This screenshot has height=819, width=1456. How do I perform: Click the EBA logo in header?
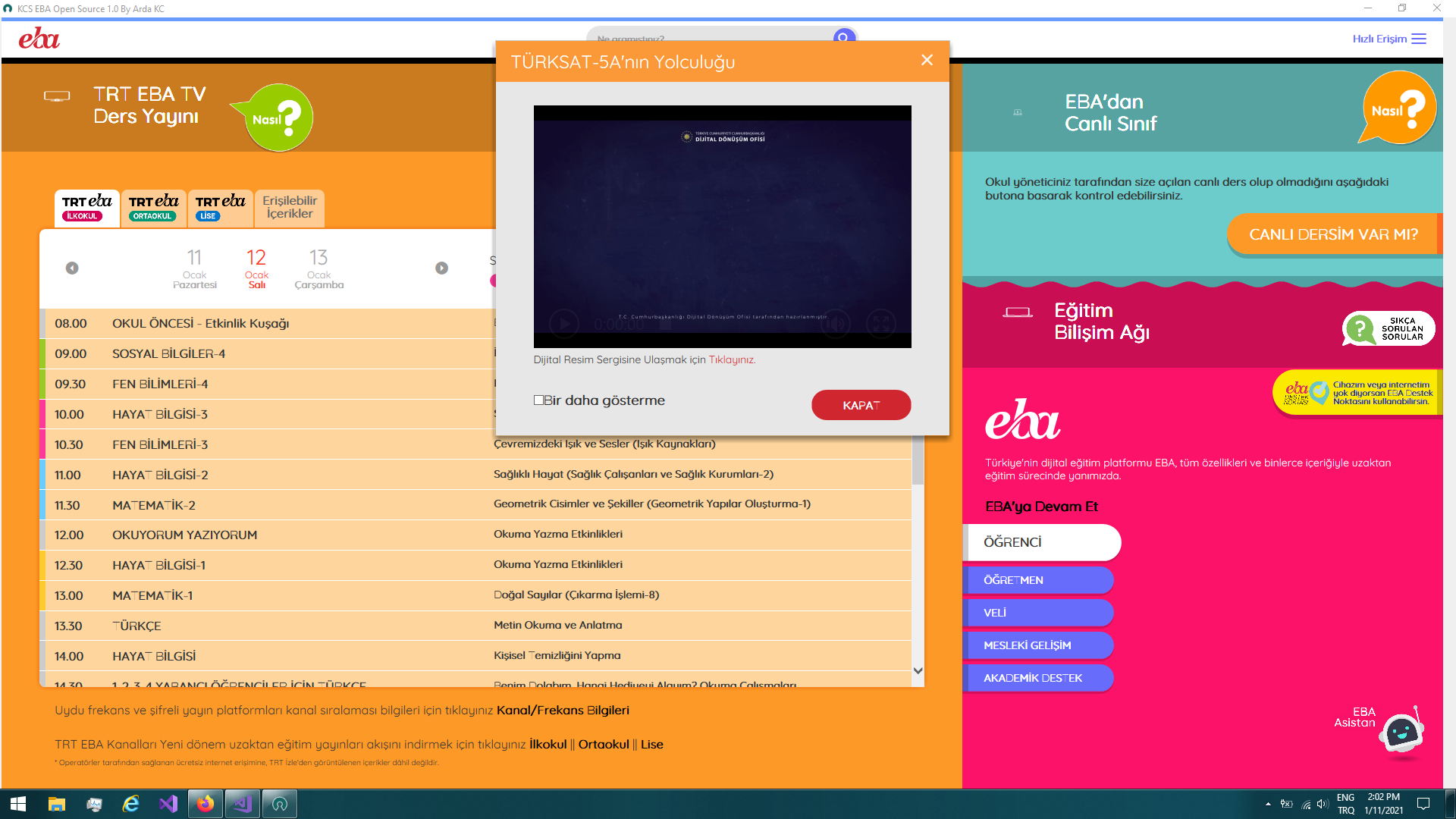[39, 39]
